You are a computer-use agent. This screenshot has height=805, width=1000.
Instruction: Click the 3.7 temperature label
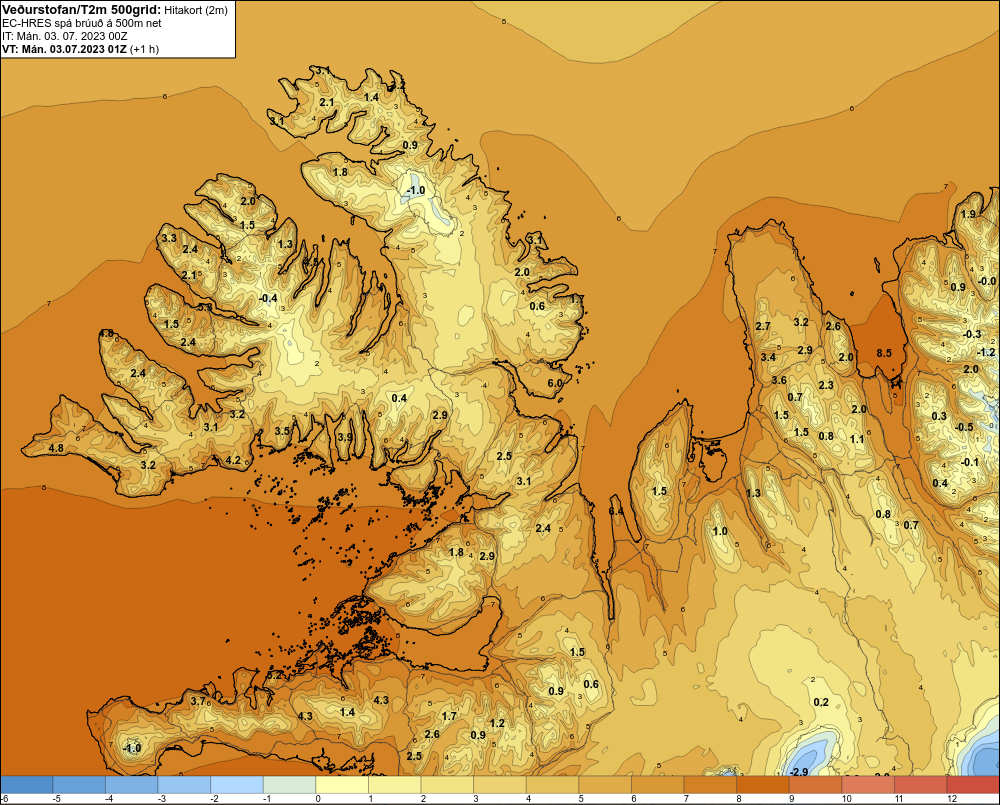pyautogui.click(x=198, y=701)
